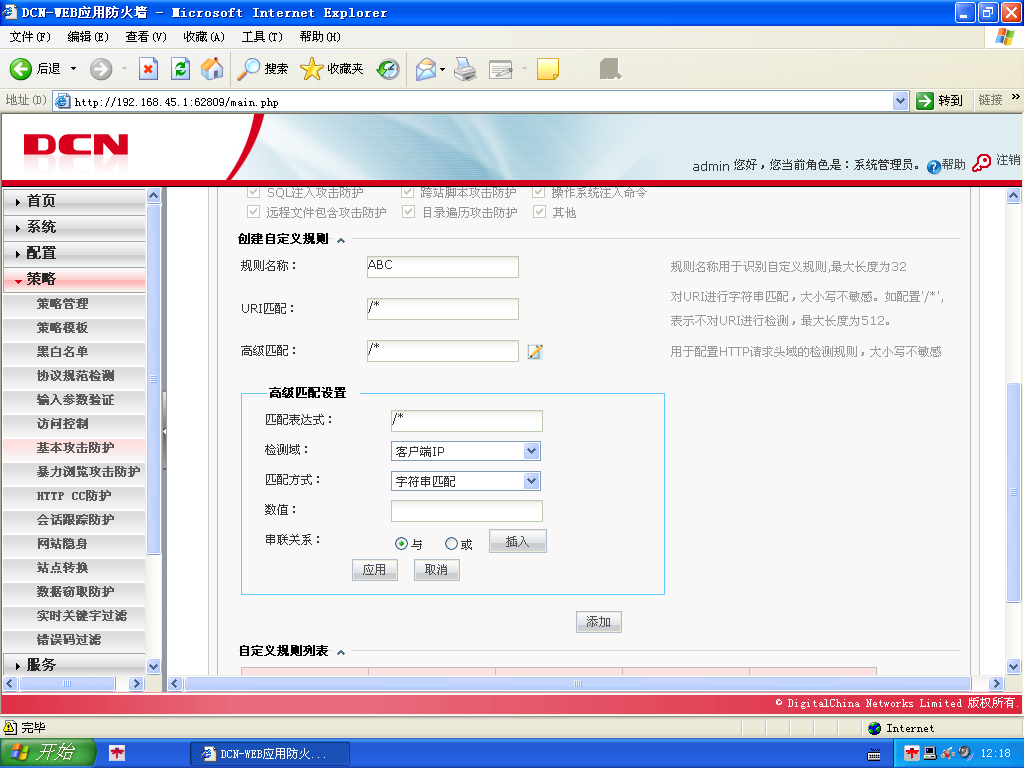Viewport: 1024px width, 768px height.
Task: Toggle 目录遍历攻击防护 checkbox
Action: 408,212
